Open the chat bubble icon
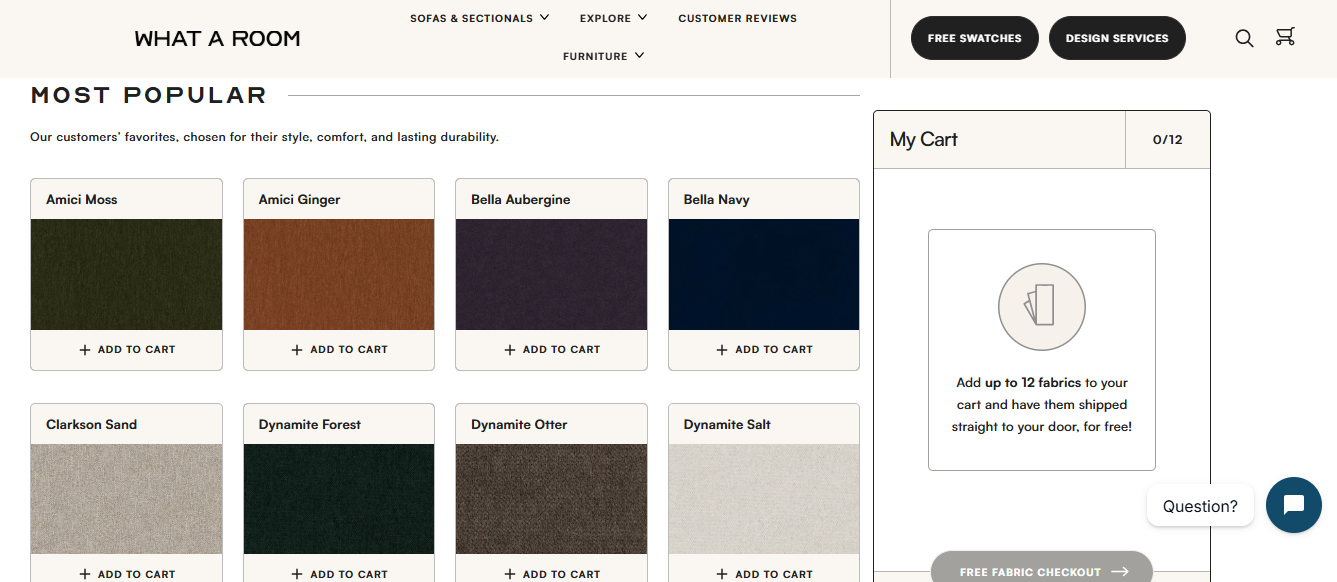1337x582 pixels. pos(1294,505)
